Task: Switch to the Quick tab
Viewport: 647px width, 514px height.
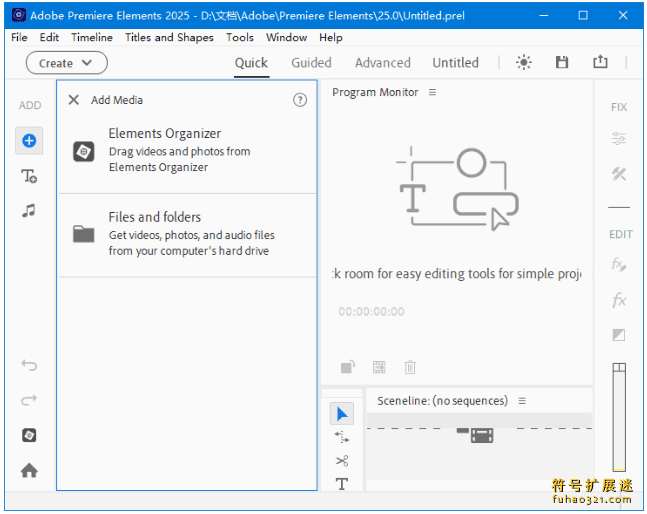Action: (251, 63)
